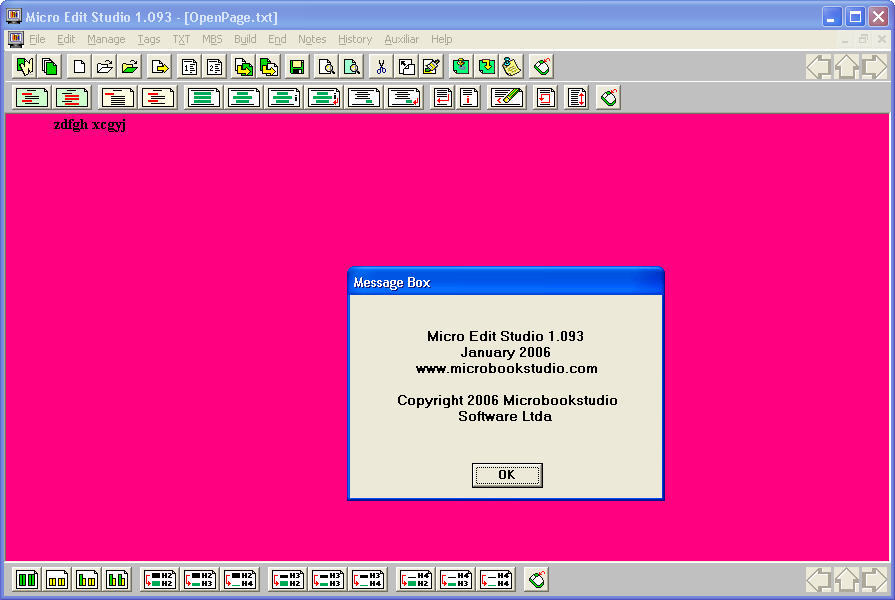
Task: Open the Help menu
Action: tap(441, 39)
